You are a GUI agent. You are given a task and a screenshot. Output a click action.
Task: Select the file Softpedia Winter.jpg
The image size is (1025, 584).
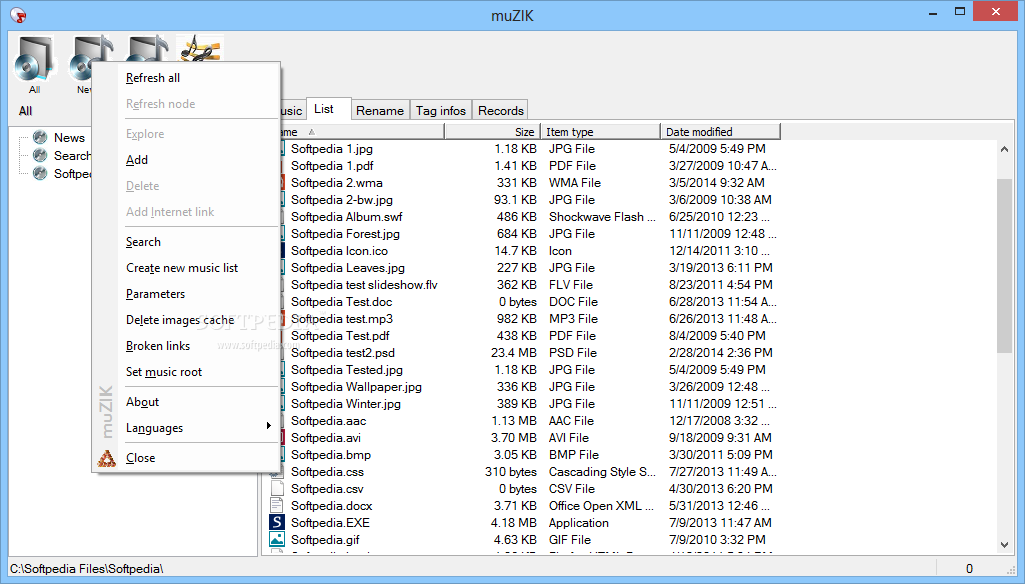(x=346, y=404)
